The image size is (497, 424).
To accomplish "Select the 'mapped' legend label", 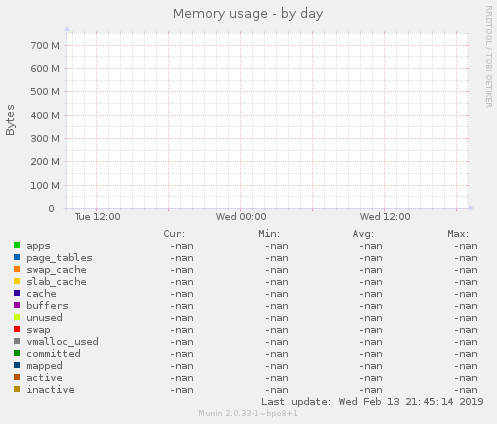I will [x=44, y=366].
